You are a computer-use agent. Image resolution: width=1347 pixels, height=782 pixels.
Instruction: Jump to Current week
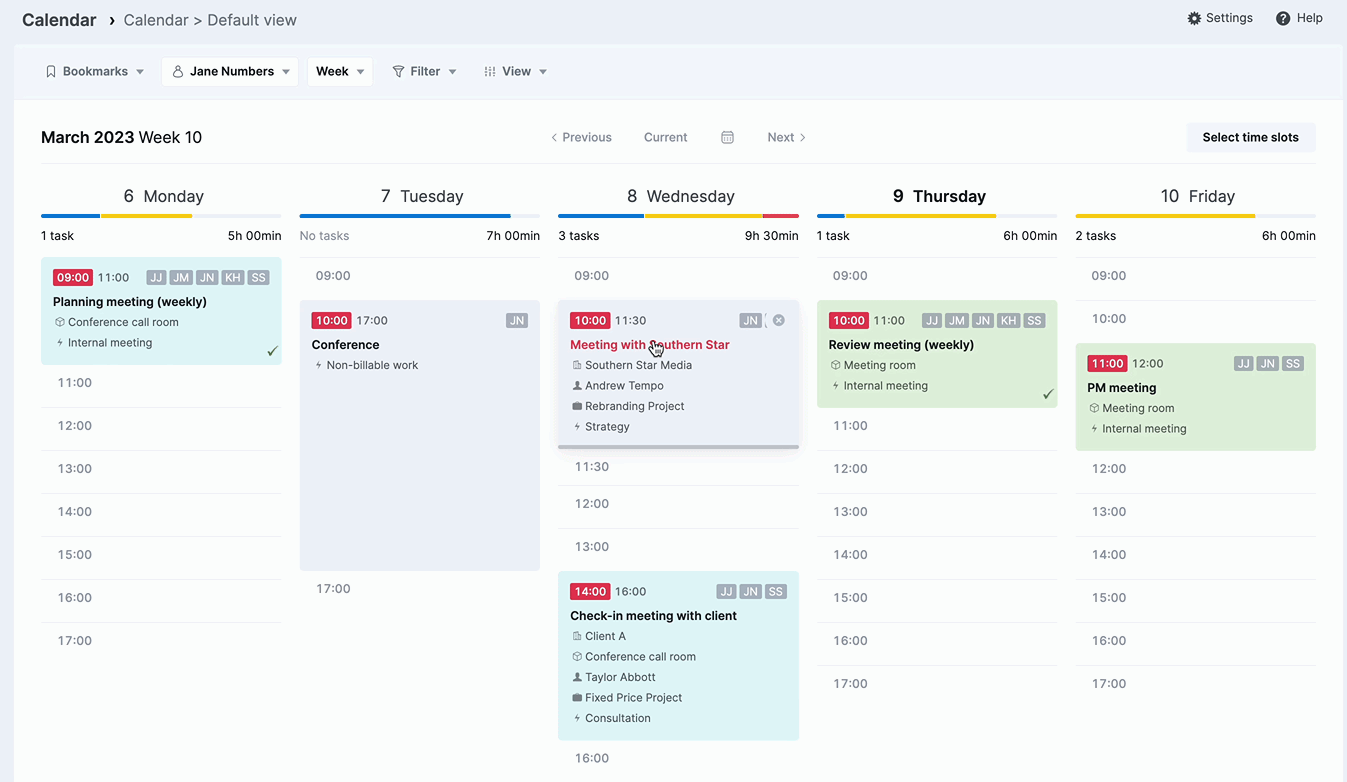point(665,137)
